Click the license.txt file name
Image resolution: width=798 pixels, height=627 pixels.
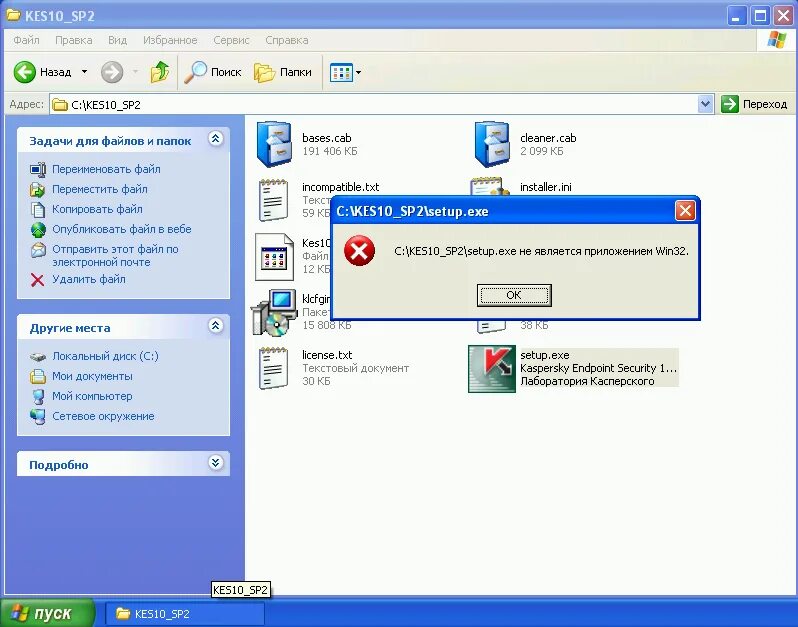click(x=327, y=355)
